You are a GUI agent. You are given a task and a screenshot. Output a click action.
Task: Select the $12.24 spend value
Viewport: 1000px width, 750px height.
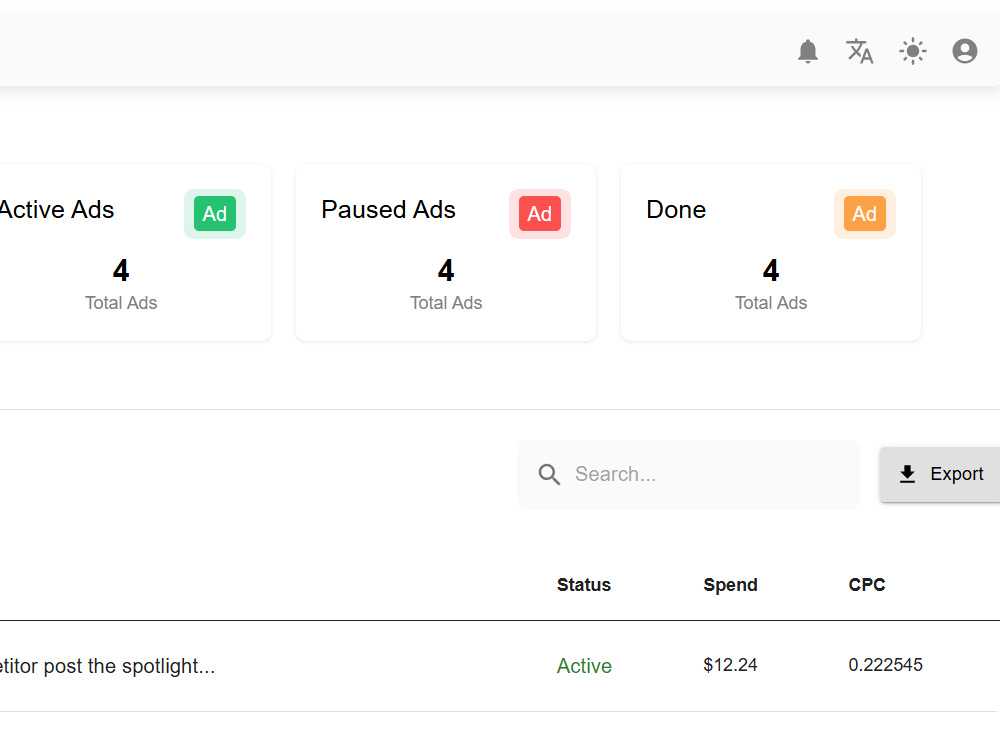click(x=730, y=665)
